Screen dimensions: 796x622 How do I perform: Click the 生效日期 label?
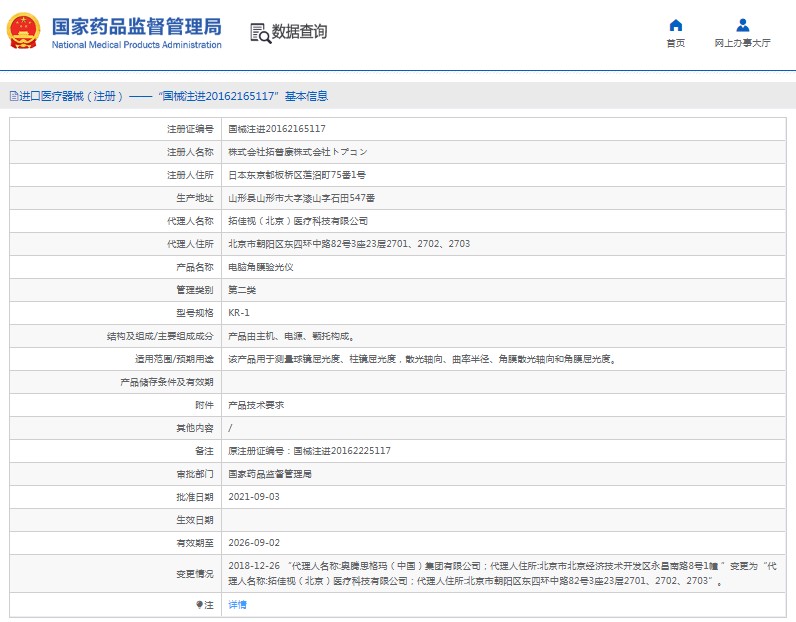click(x=195, y=520)
